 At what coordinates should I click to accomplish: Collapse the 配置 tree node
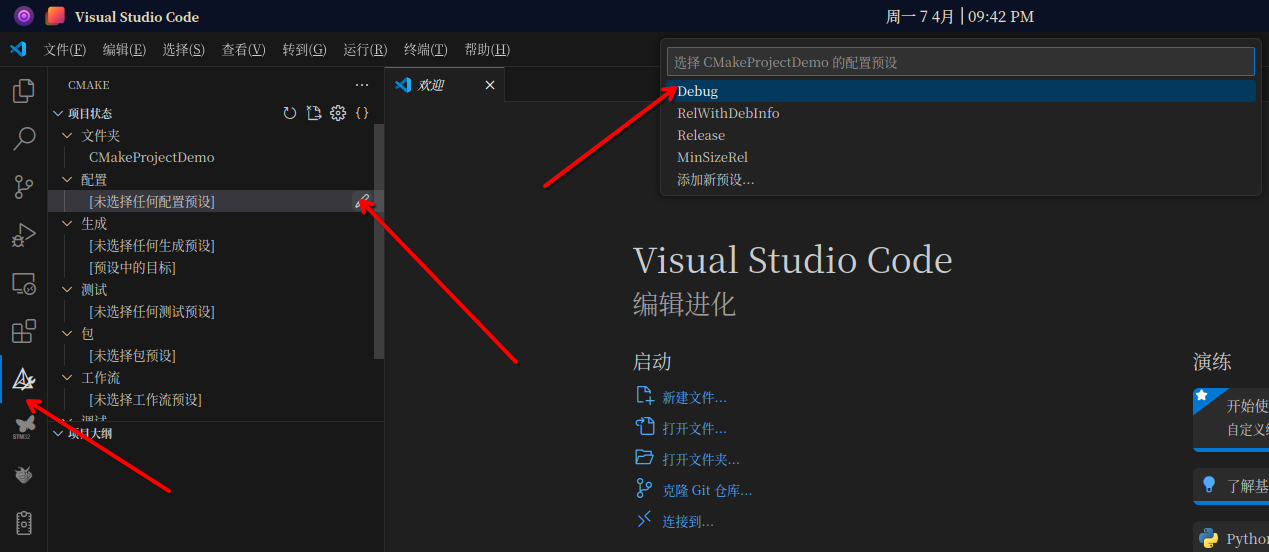[x=68, y=179]
